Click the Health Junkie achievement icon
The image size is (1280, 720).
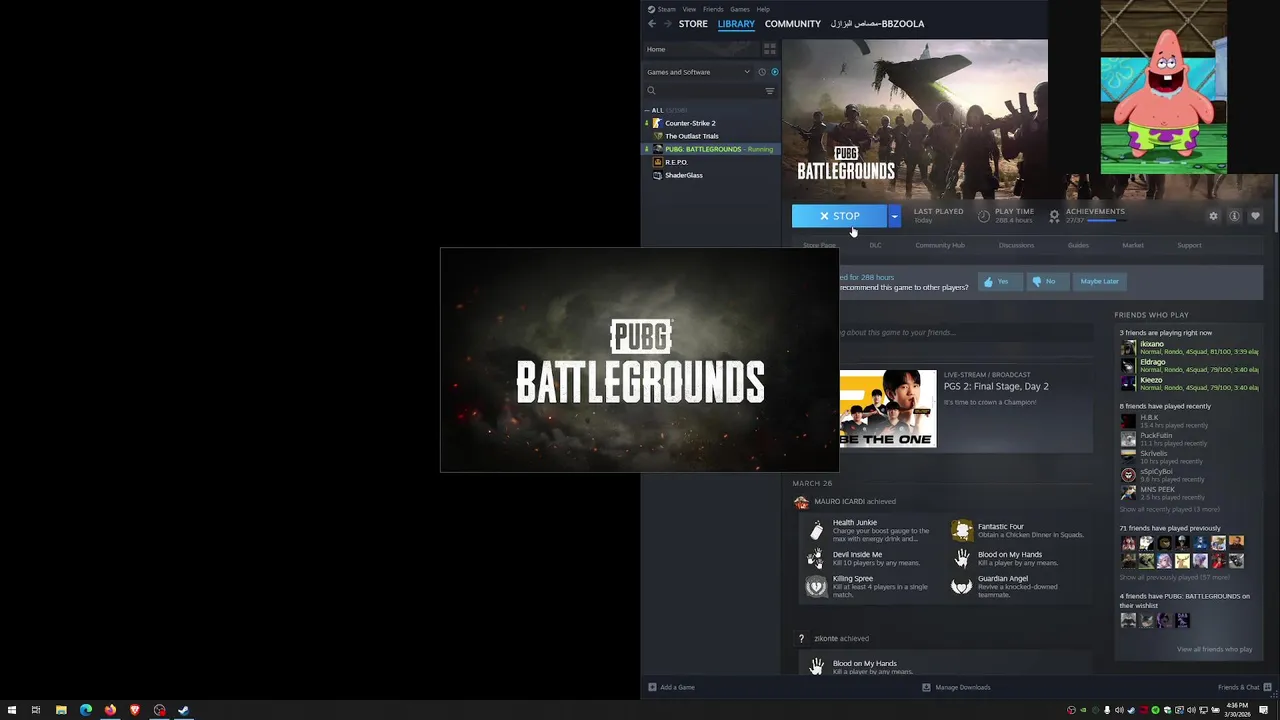[x=817, y=530]
